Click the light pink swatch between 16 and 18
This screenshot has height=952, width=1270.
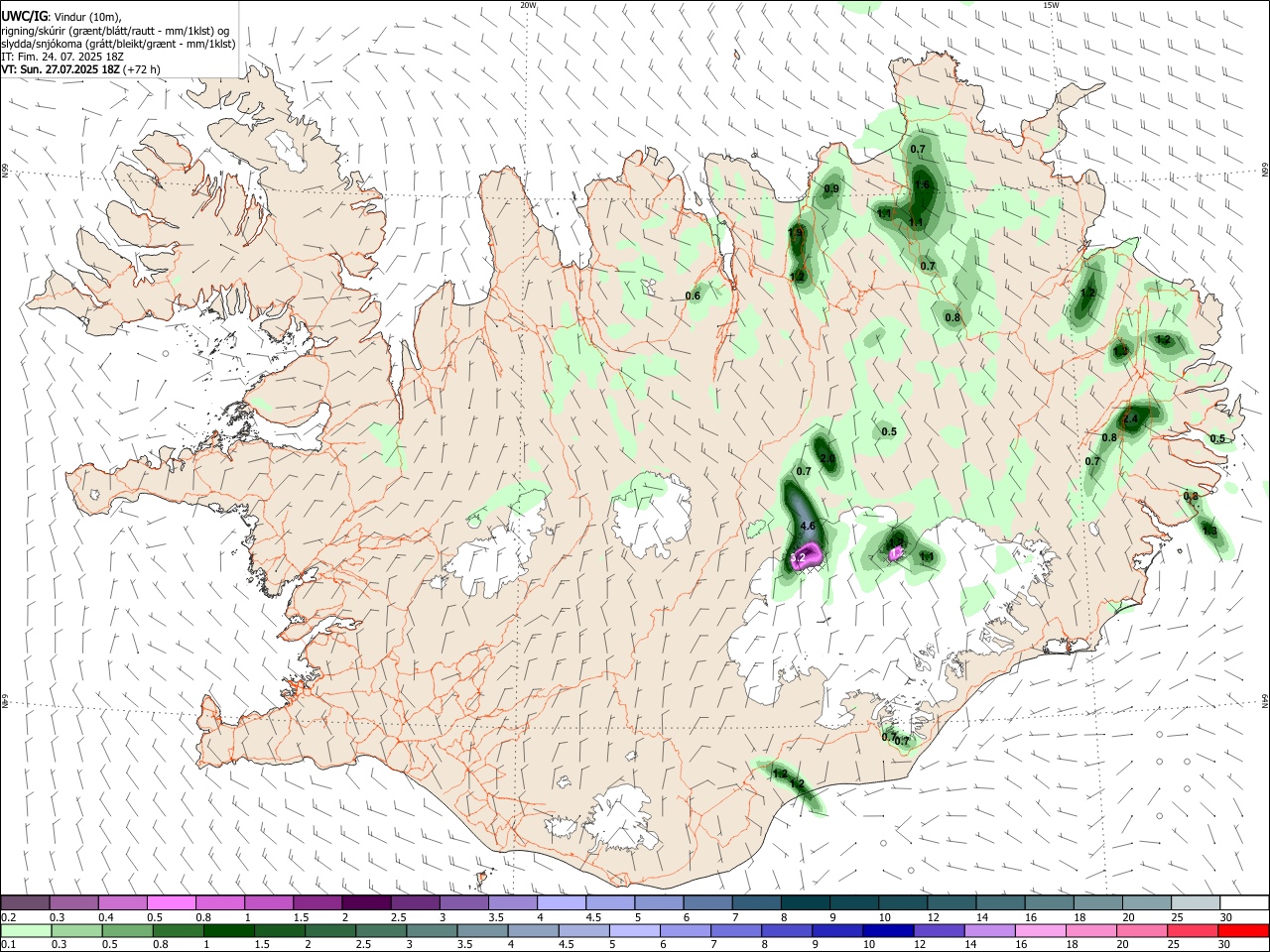click(1038, 930)
